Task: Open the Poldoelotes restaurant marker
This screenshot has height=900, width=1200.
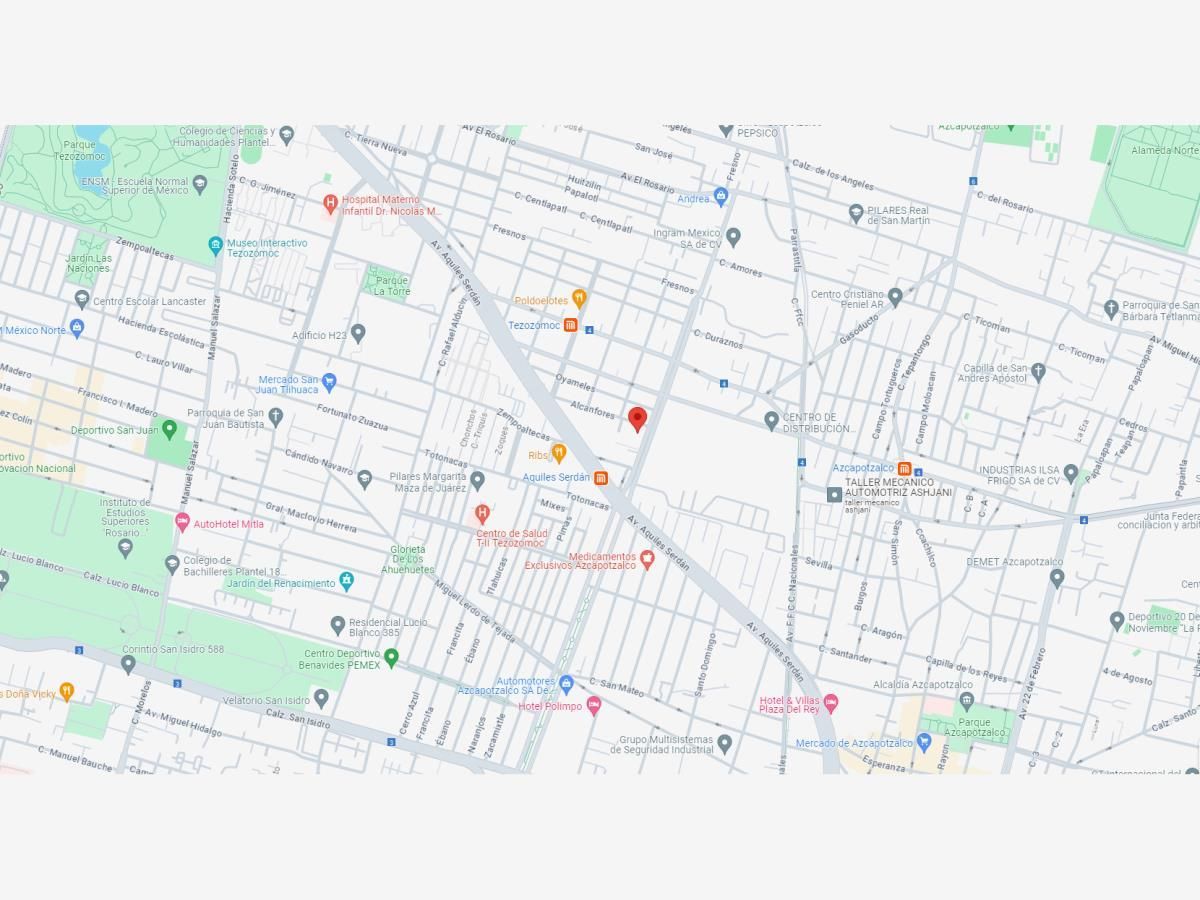Action: [578, 299]
